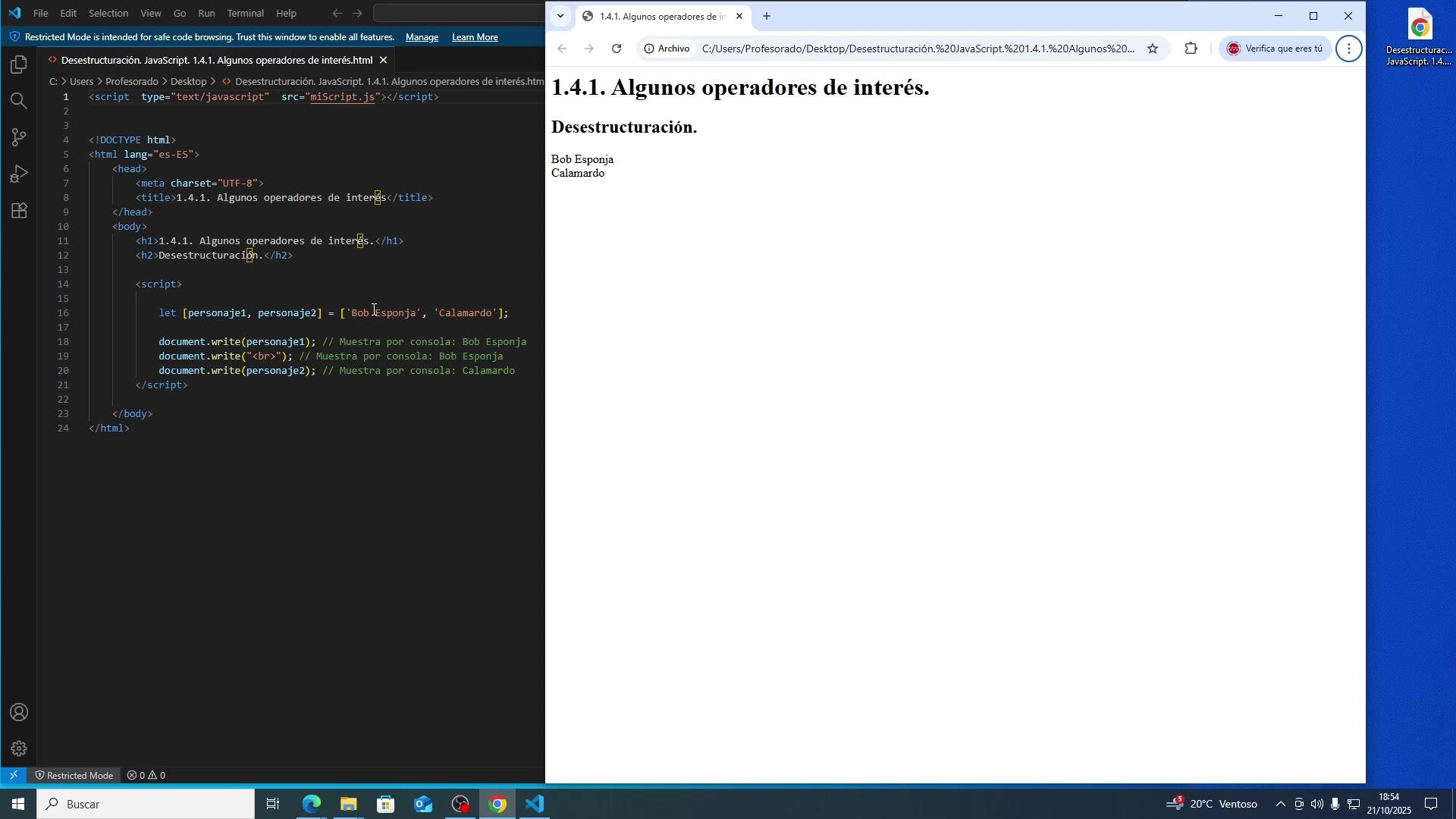The height and width of the screenshot is (819, 1456).
Task: Click the miScript.js src link in code
Action: tap(343, 97)
